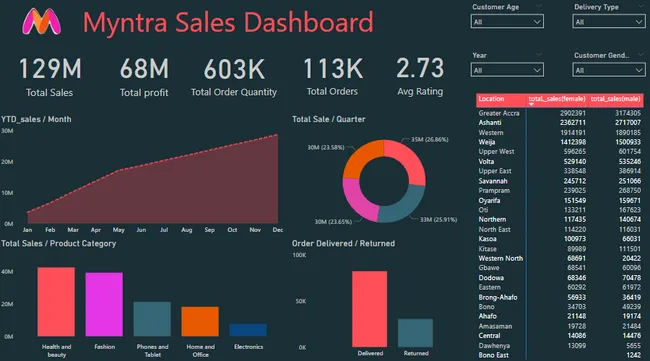Sort table by total_sales(female) column header

[557, 99]
